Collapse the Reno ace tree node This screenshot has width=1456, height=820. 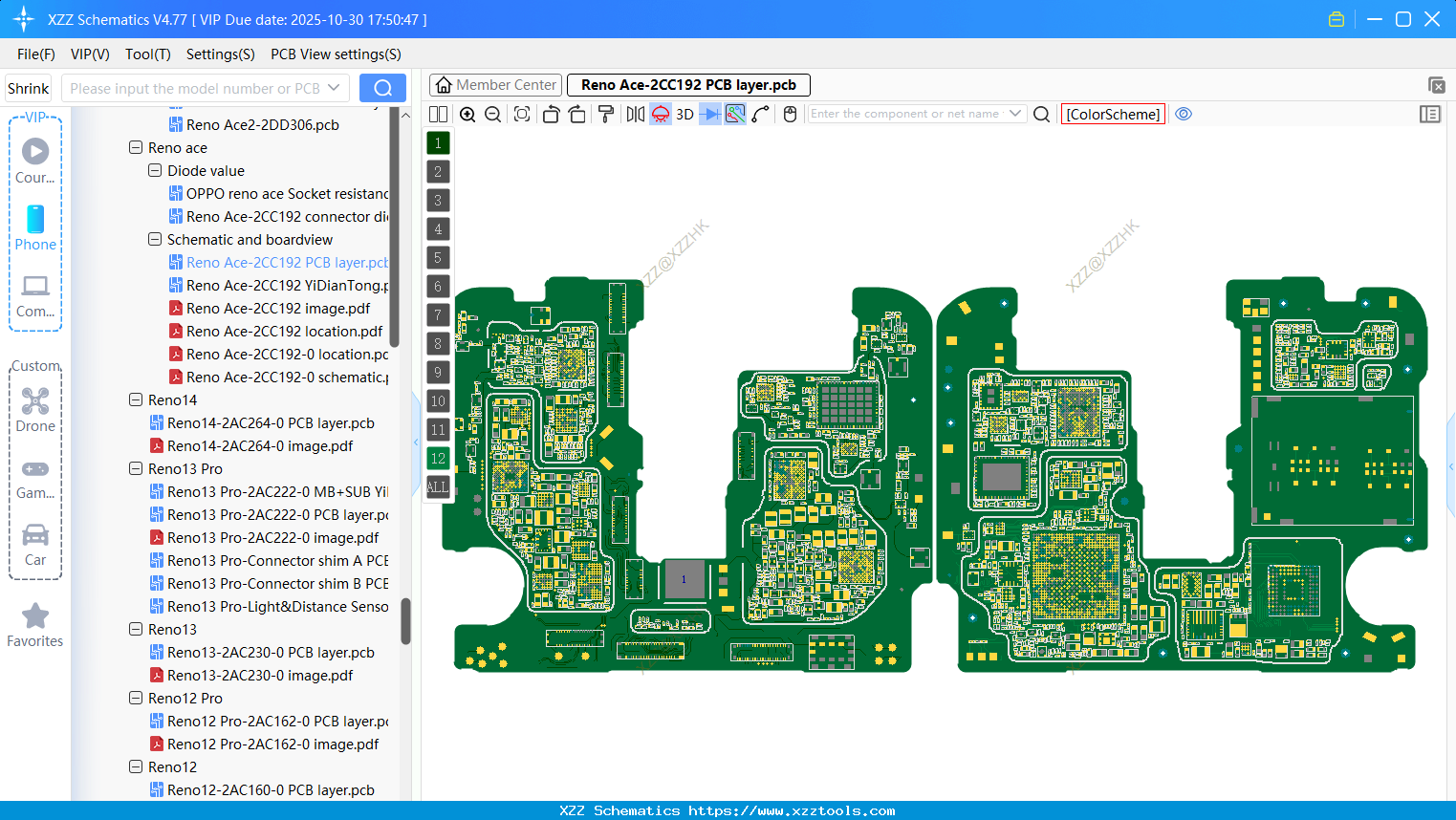click(136, 148)
